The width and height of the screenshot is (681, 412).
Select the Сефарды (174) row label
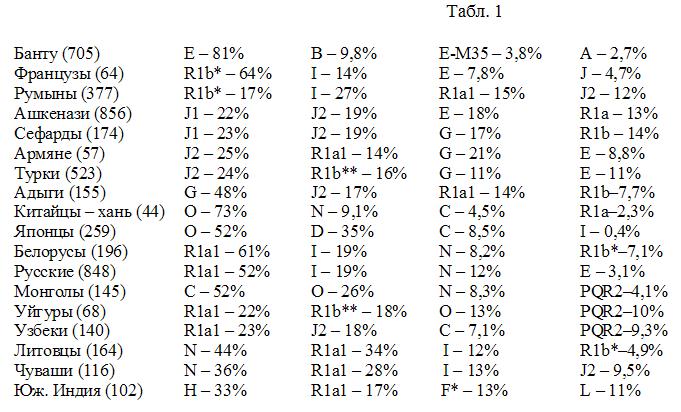(69, 133)
